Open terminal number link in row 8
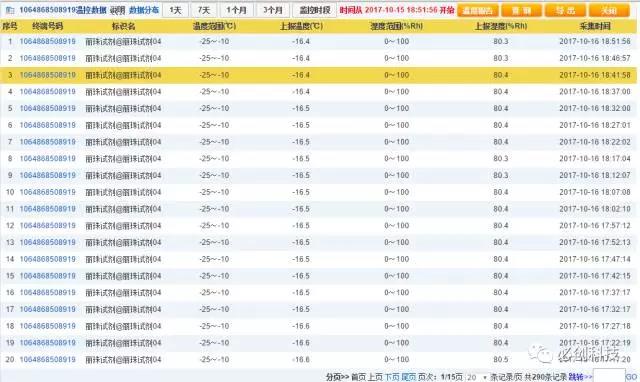Viewport: 640px width, 382px height. tap(47, 159)
